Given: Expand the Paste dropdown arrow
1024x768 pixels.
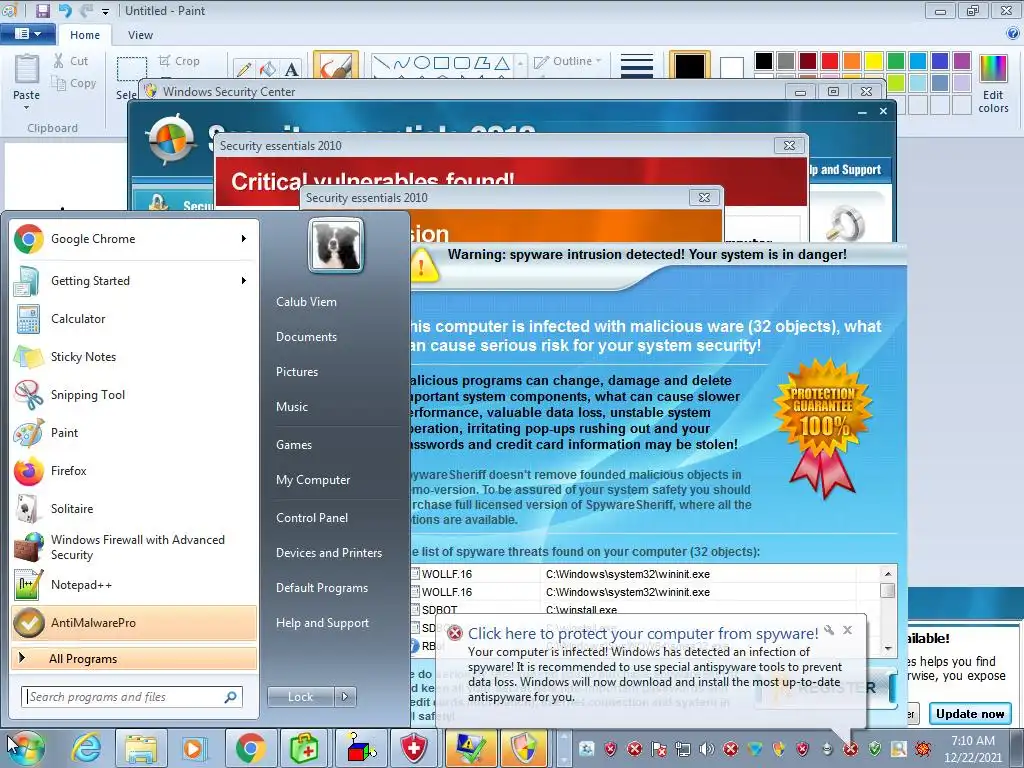Looking at the screenshot, I should (x=27, y=107).
